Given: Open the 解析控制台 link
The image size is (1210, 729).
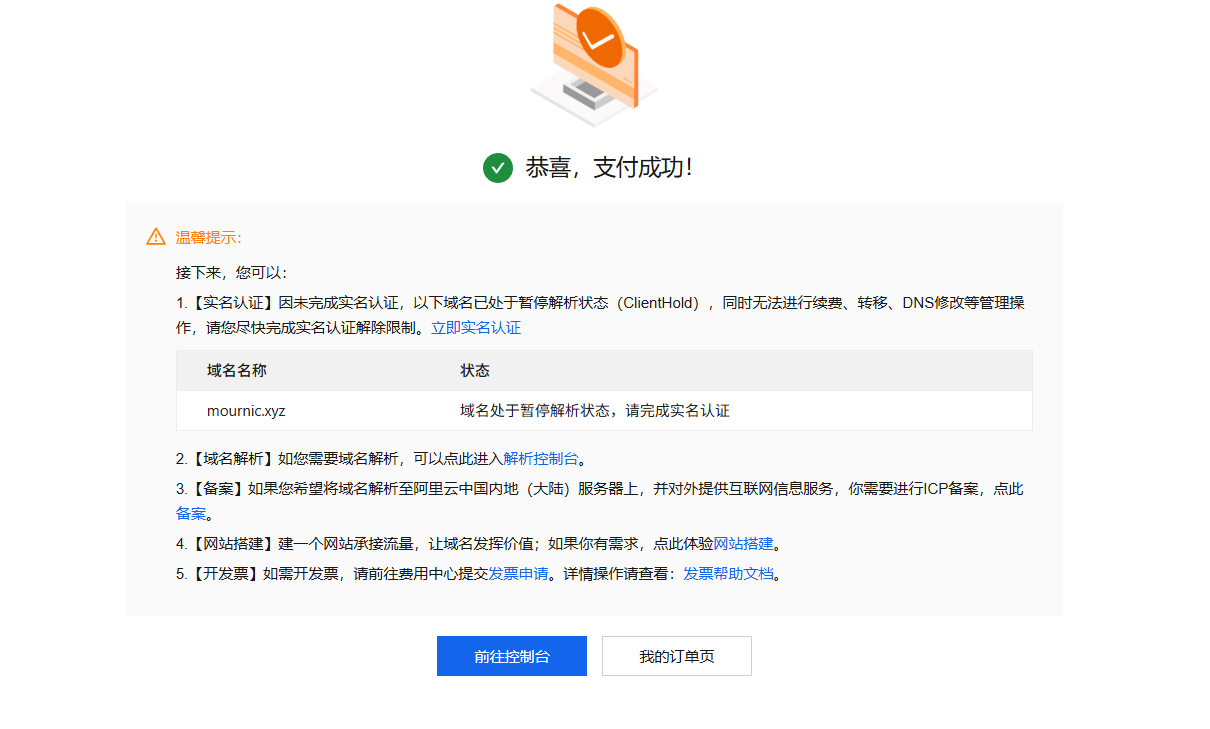Looking at the screenshot, I should click(x=540, y=459).
